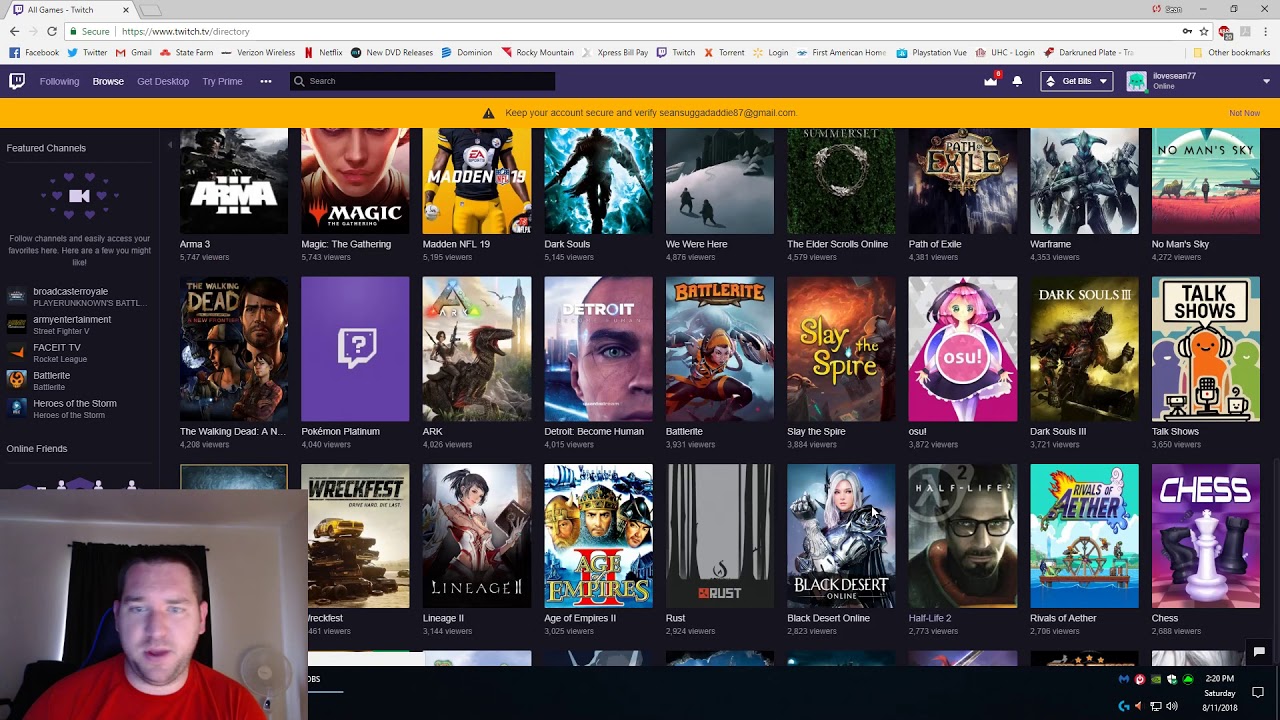Open the notifications bell

[1017, 81]
